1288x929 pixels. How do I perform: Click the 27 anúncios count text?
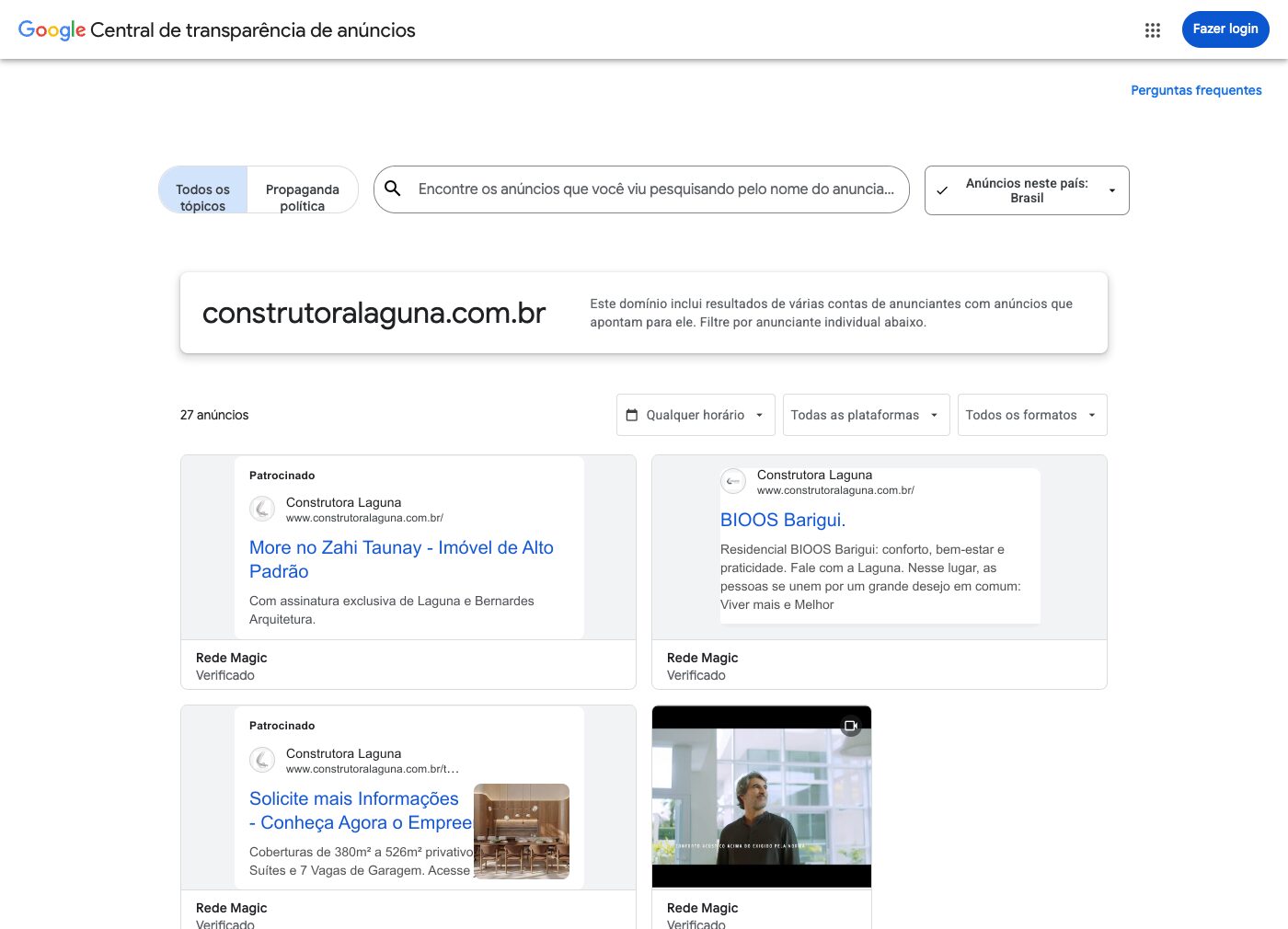pyautogui.click(x=214, y=415)
